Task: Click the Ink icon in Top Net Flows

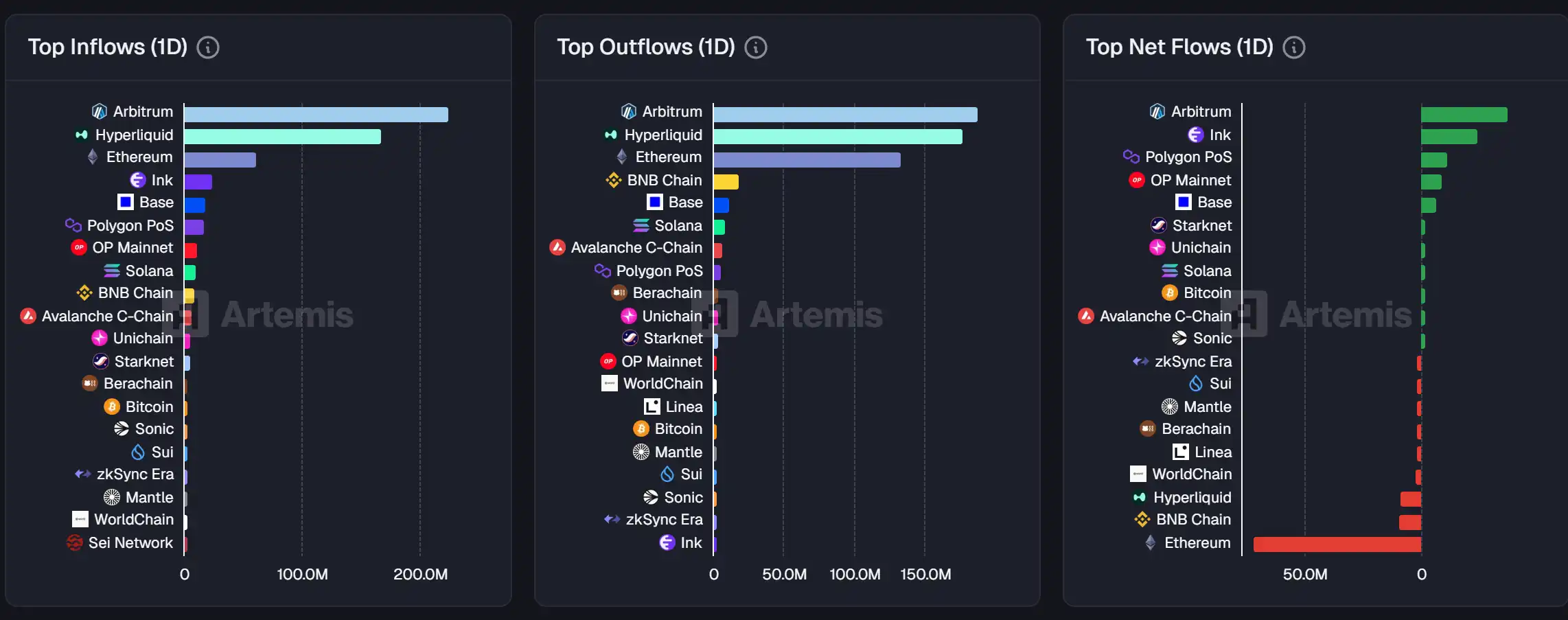Action: tap(1195, 135)
